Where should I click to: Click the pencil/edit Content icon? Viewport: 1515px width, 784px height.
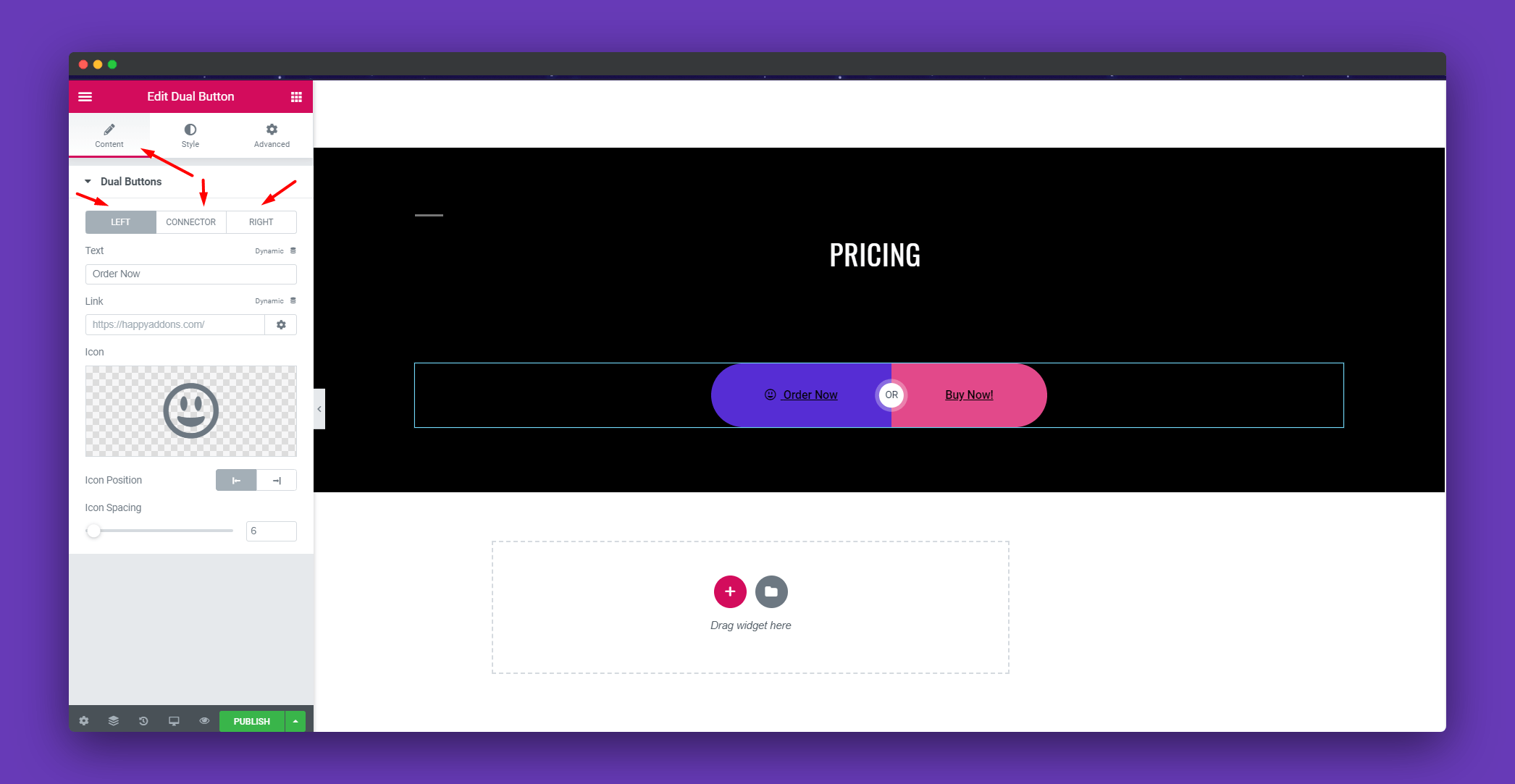pyautogui.click(x=108, y=129)
